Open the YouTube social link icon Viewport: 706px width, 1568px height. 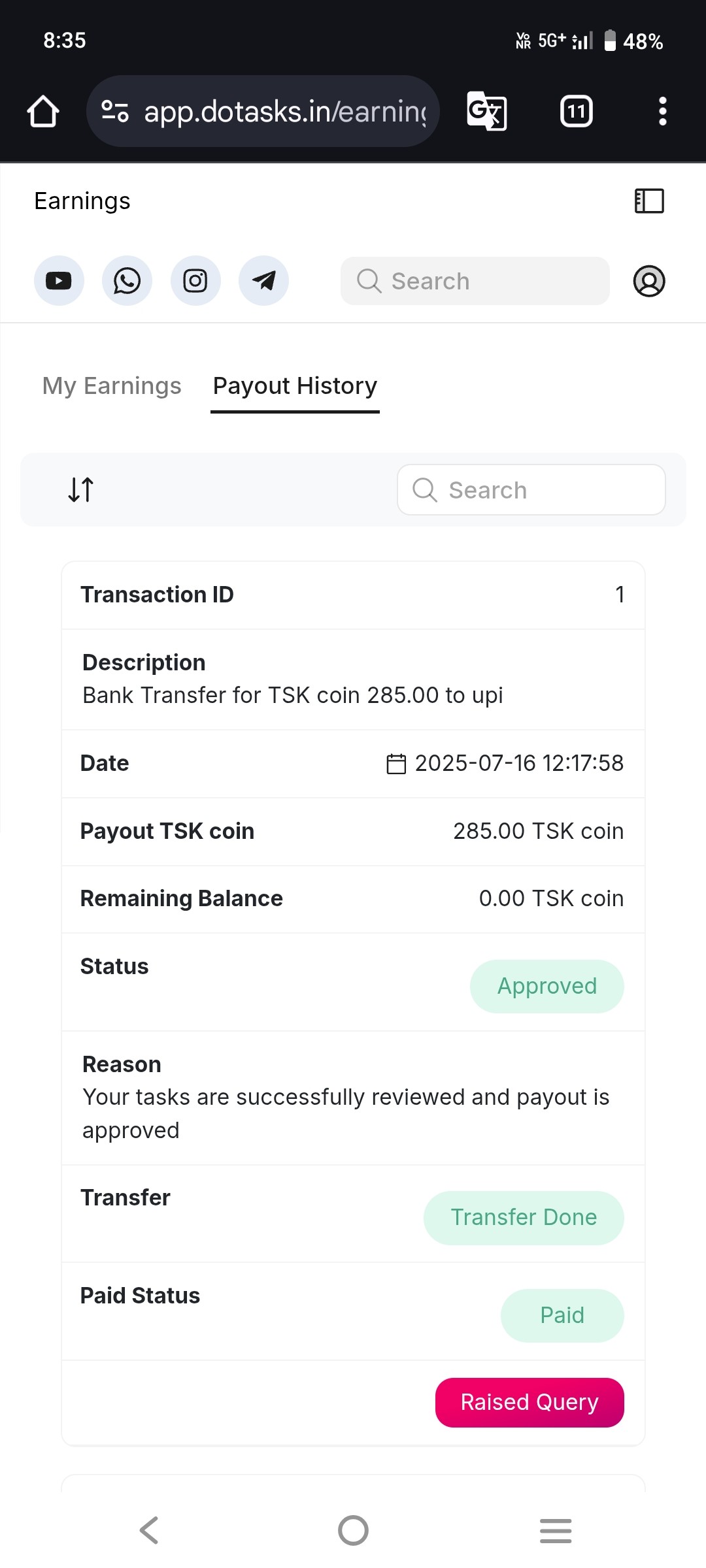point(59,281)
